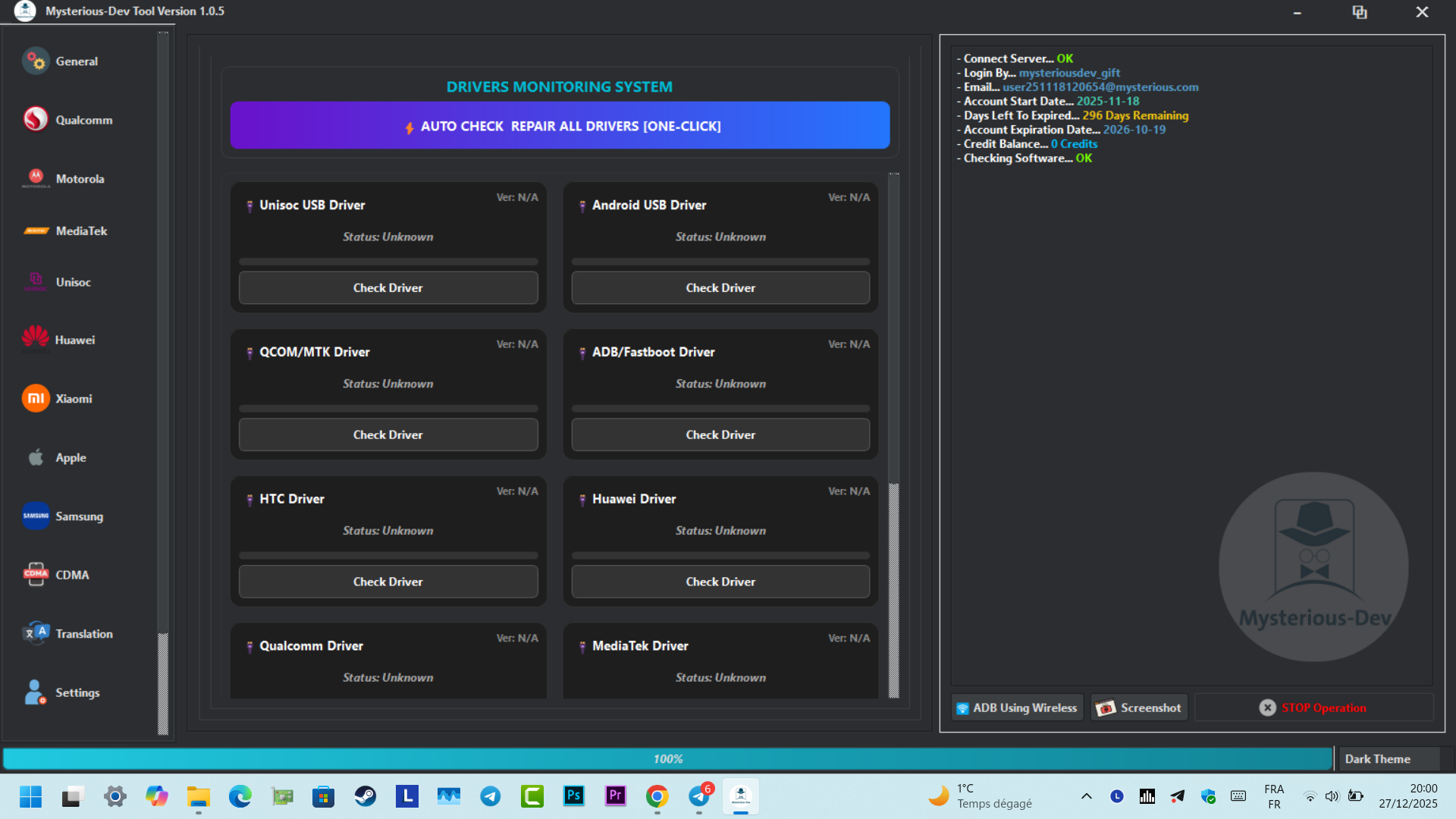Select the Unisoc logo in sidebar

pos(36,282)
